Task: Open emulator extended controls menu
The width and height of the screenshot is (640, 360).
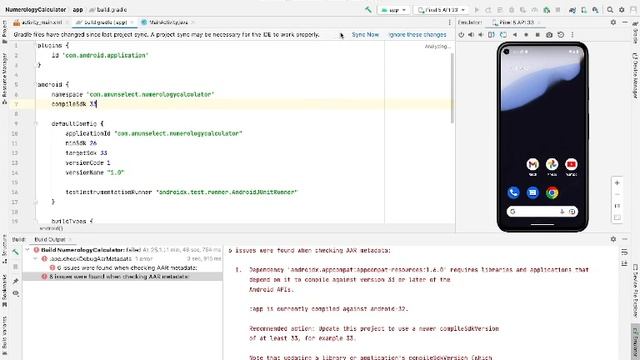Action: 572,35
